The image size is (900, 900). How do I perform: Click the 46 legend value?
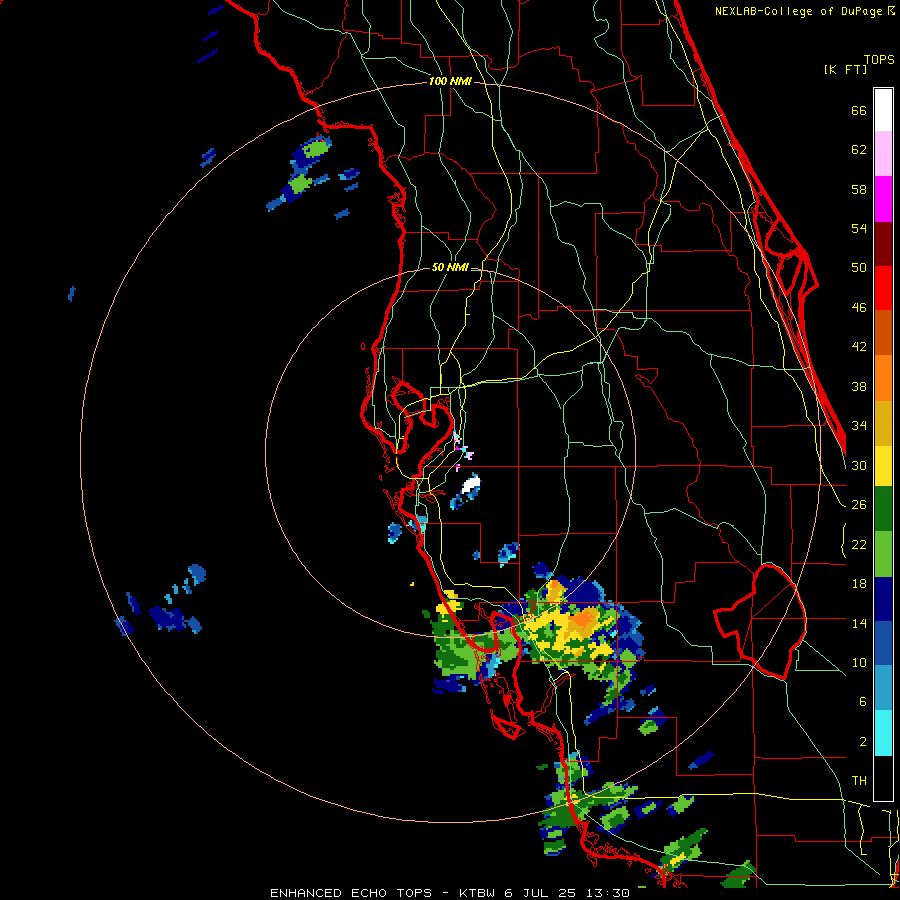859,308
